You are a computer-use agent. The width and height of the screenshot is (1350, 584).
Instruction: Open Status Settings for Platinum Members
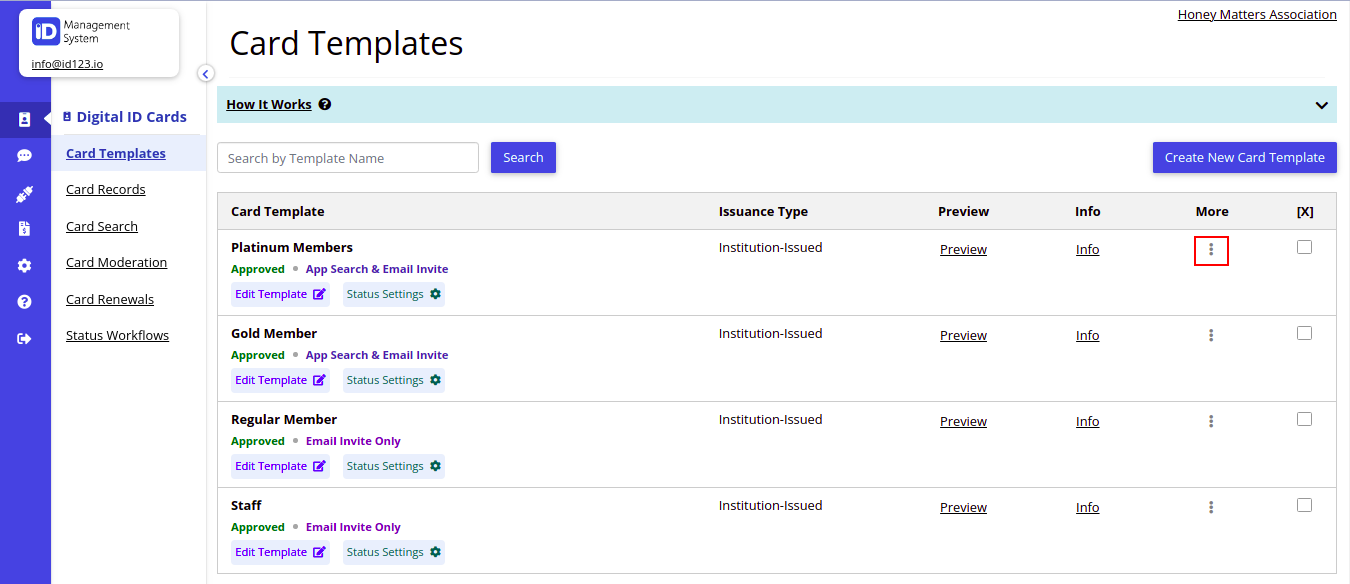393,293
